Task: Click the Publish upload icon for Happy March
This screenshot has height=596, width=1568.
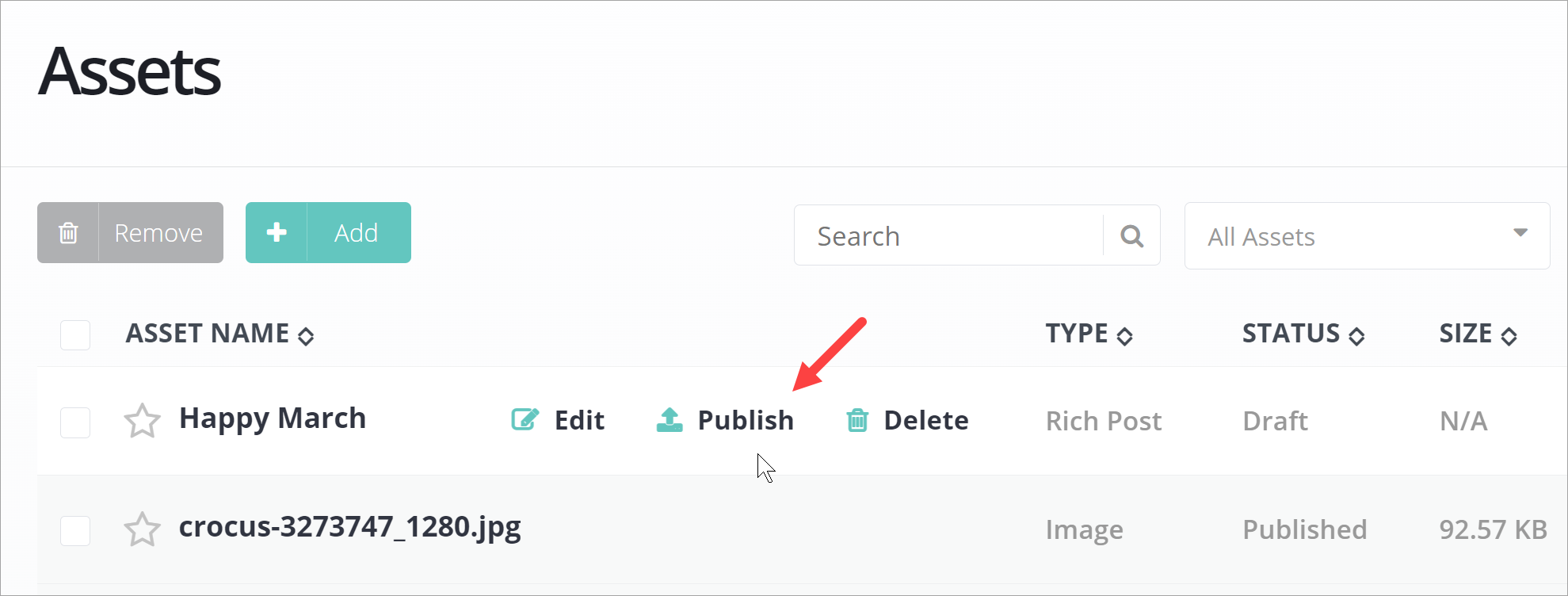Action: 670,419
